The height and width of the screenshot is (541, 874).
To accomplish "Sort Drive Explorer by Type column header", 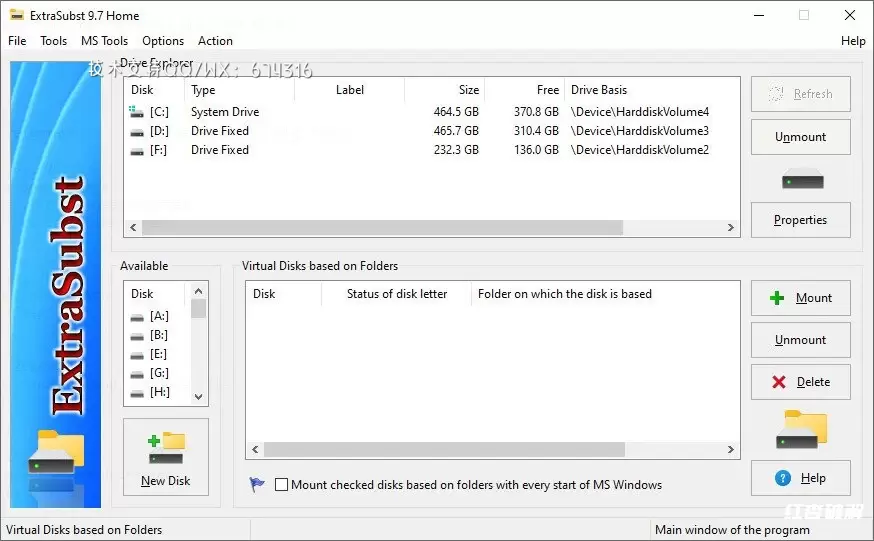I will [x=240, y=90].
